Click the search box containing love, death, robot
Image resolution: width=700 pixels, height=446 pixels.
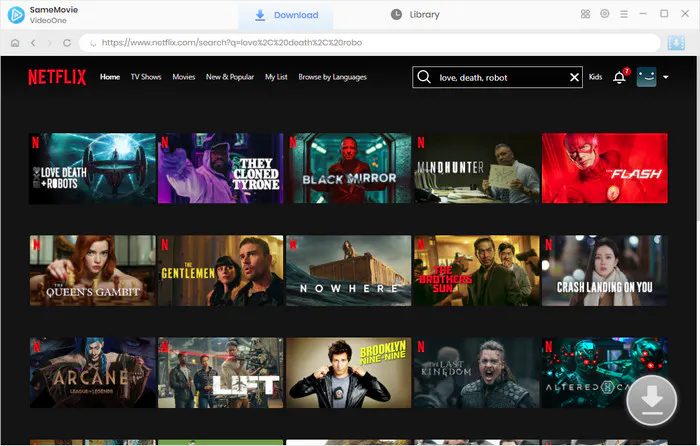point(498,77)
